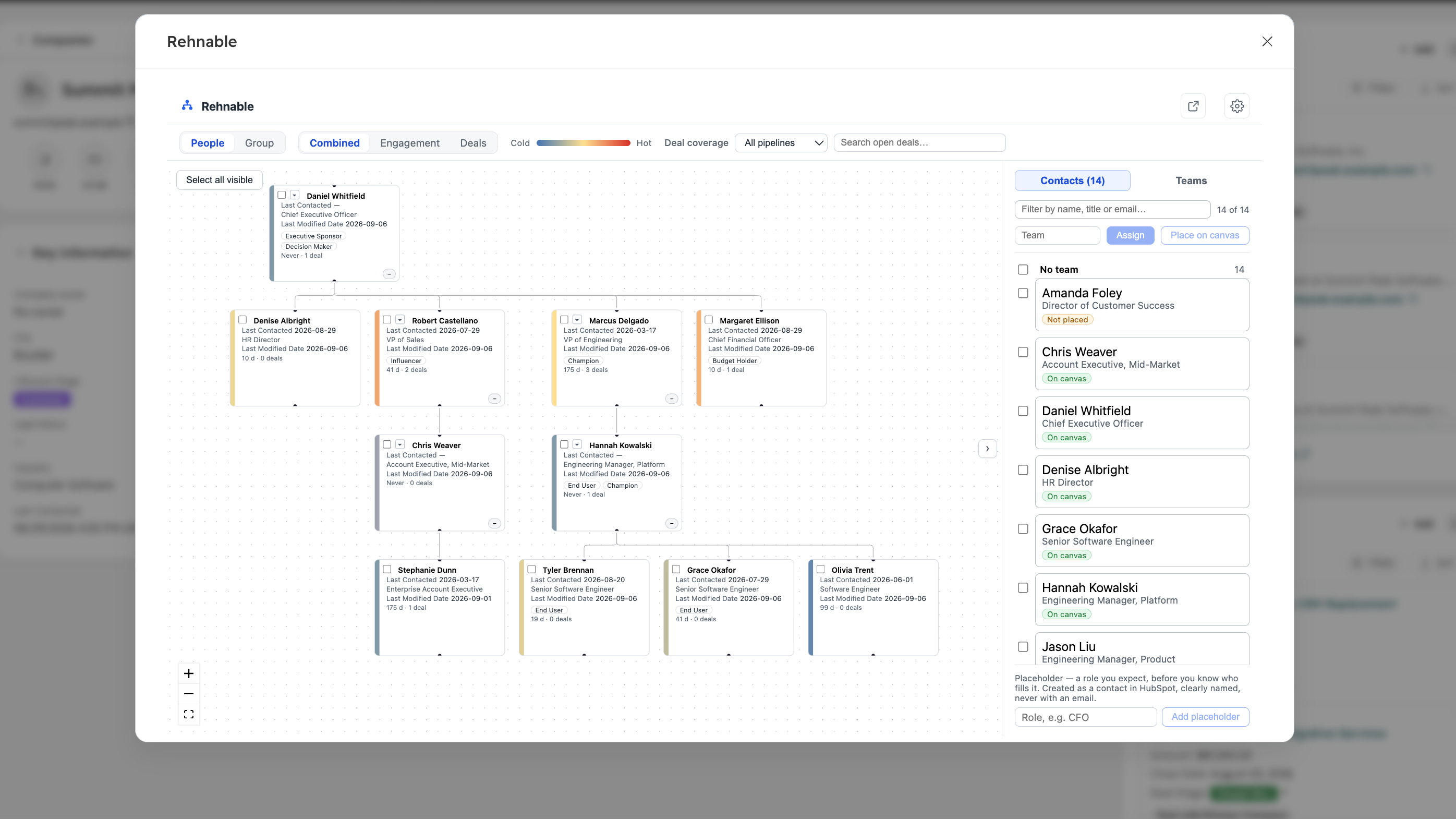Click the Team input field
This screenshot has width=1456, height=819.
coord(1057,236)
